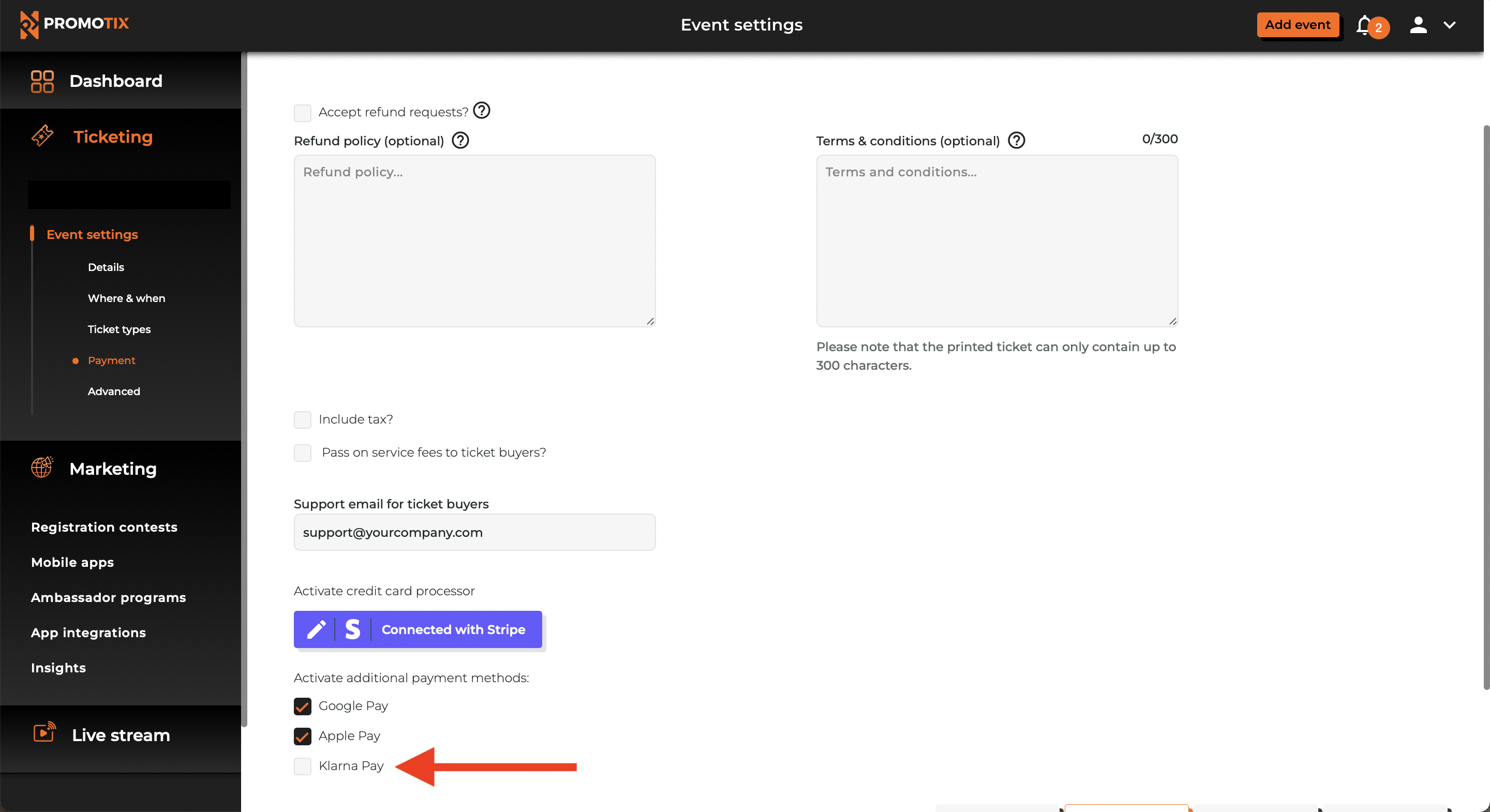The width and height of the screenshot is (1490, 812).
Task: Open the Live stream icon
Action: tap(44, 733)
